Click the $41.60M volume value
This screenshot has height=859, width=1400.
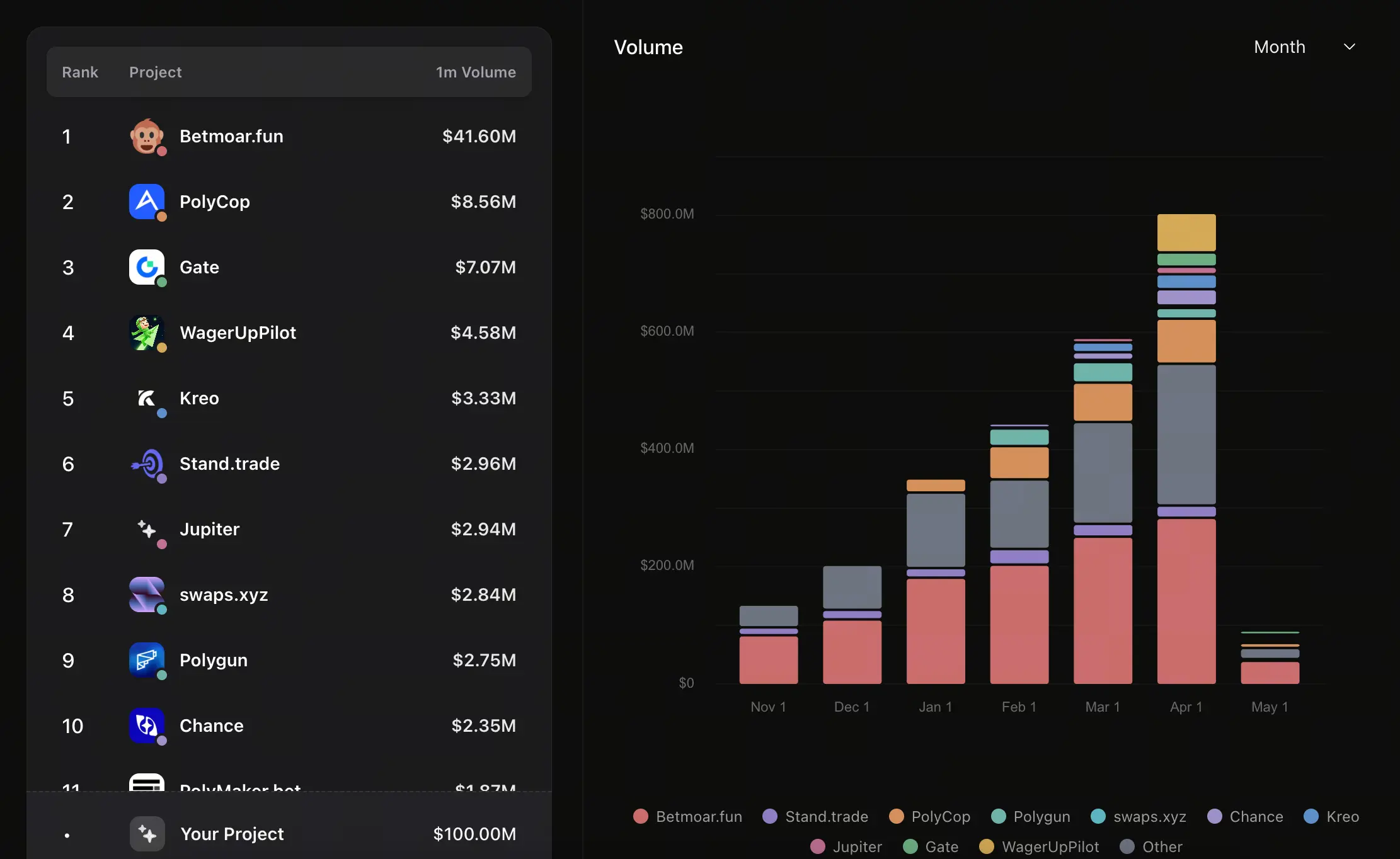(x=479, y=136)
